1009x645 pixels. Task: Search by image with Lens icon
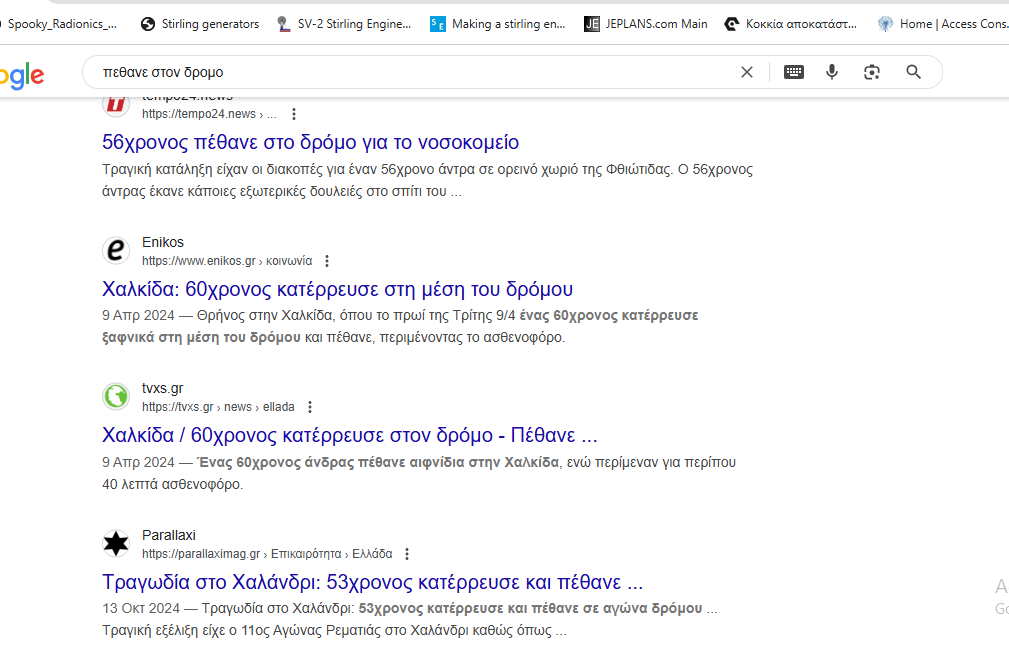tap(872, 72)
